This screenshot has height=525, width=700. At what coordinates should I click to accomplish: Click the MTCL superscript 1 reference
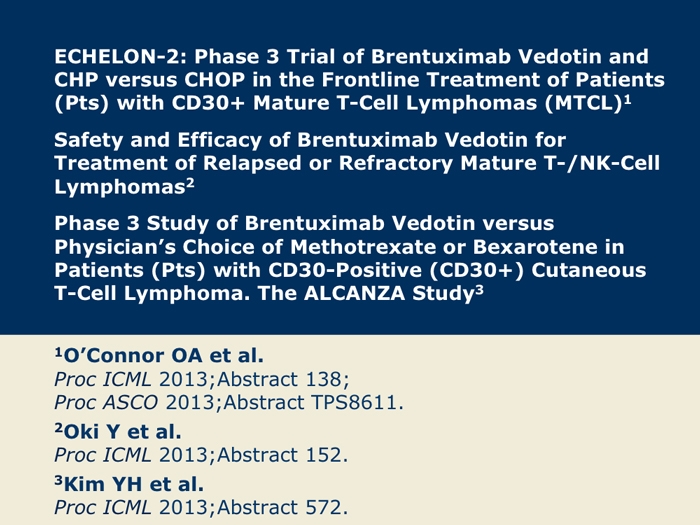(x=627, y=100)
